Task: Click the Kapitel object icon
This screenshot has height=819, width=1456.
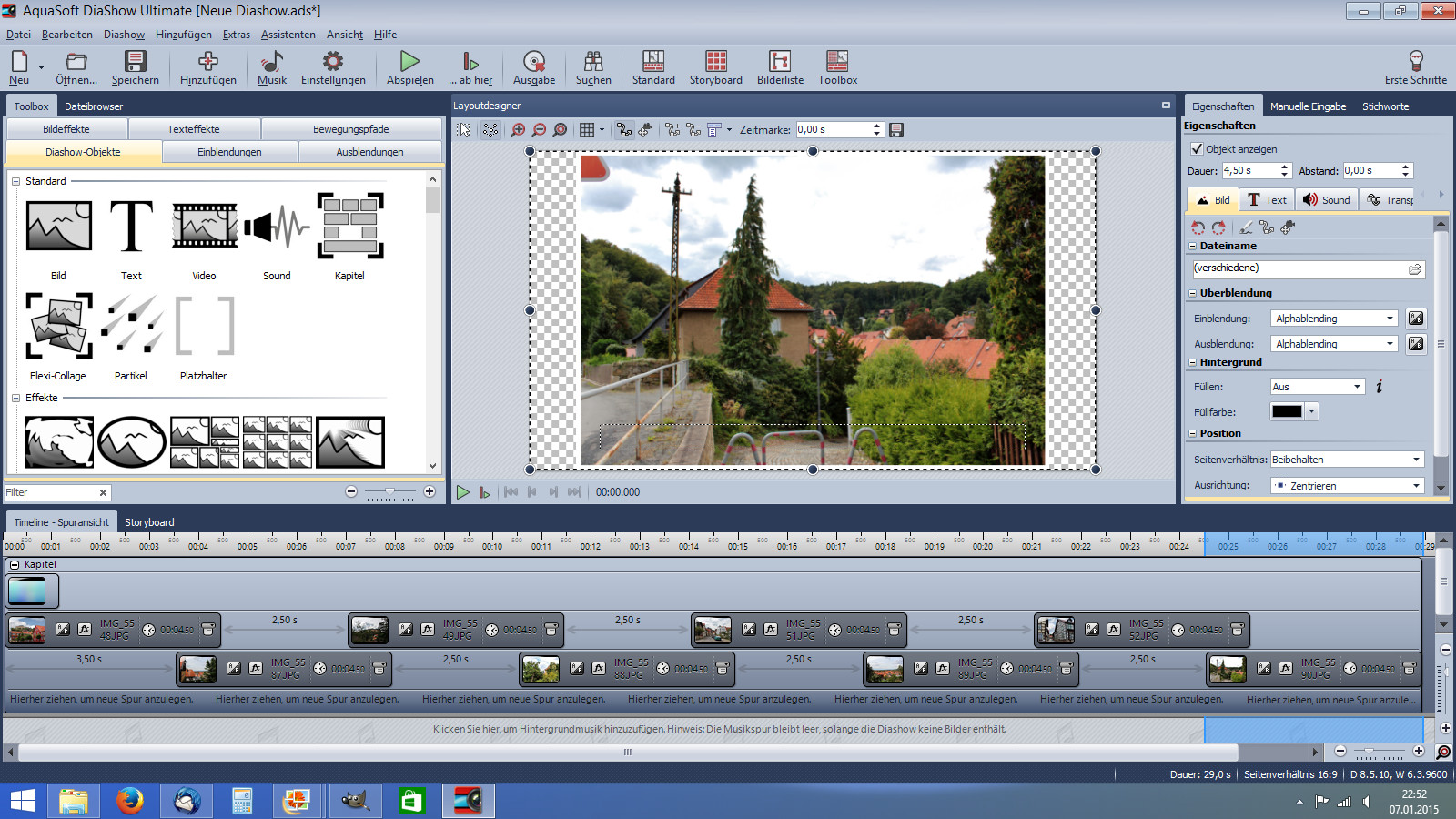Action: [349, 227]
